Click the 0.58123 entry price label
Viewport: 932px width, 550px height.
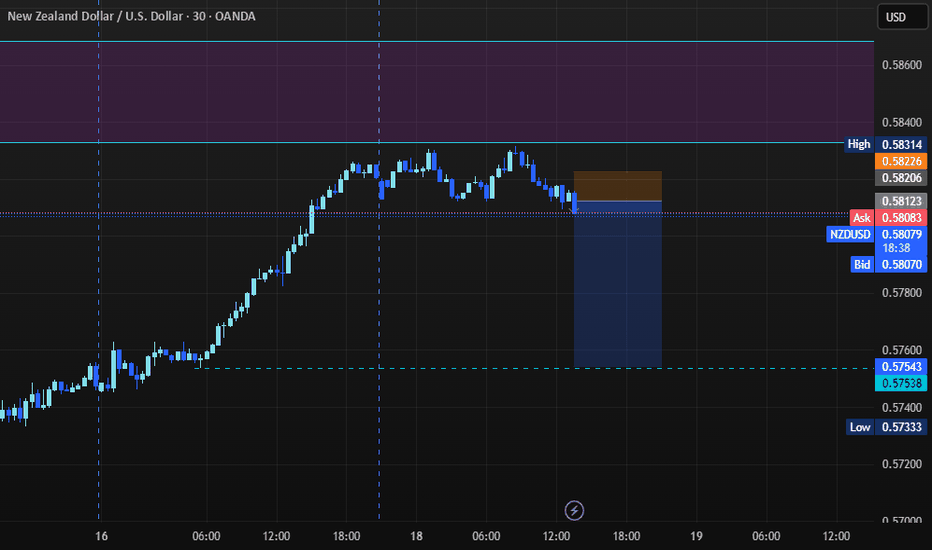[x=901, y=201]
